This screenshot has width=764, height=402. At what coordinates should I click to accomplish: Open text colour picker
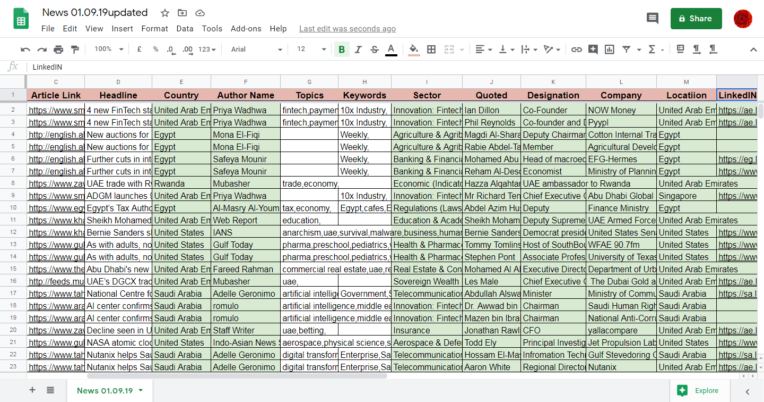click(391, 49)
